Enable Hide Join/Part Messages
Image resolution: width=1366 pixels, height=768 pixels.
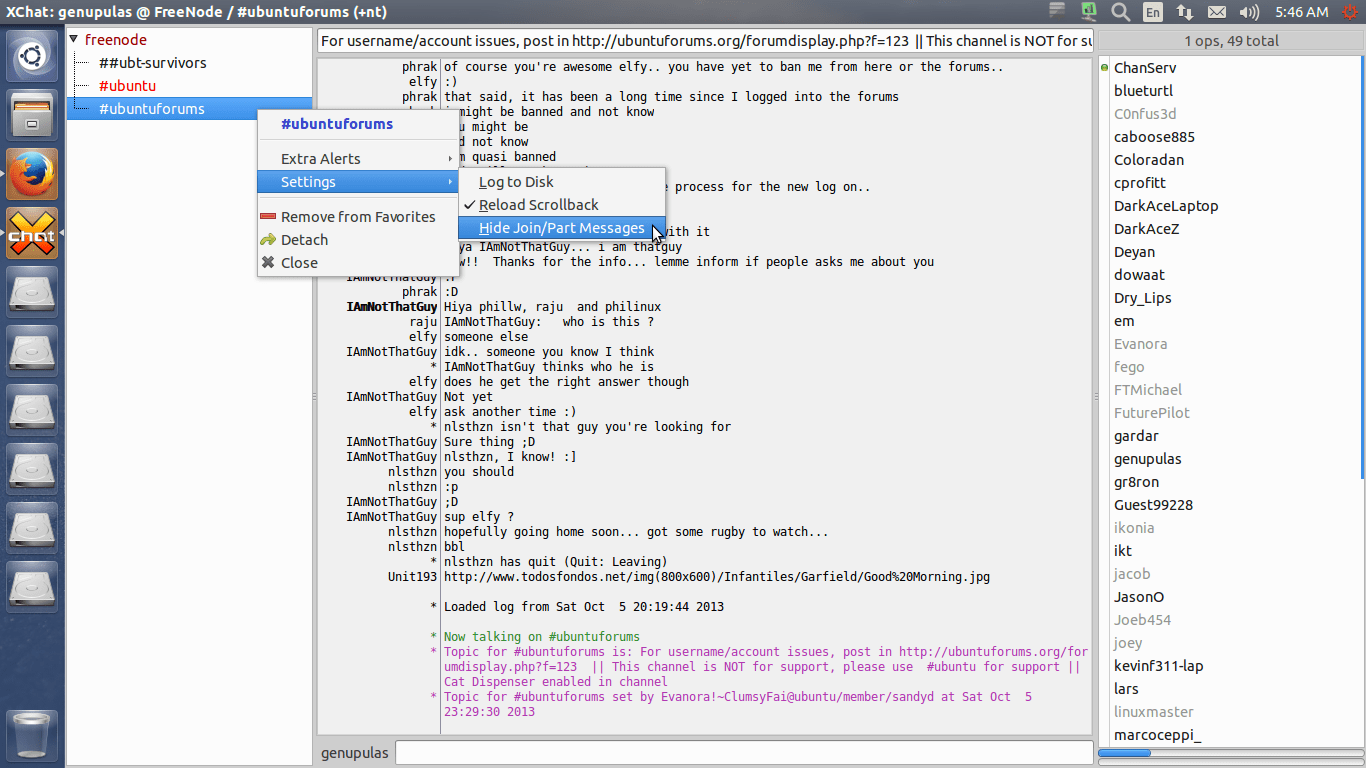(x=561, y=228)
